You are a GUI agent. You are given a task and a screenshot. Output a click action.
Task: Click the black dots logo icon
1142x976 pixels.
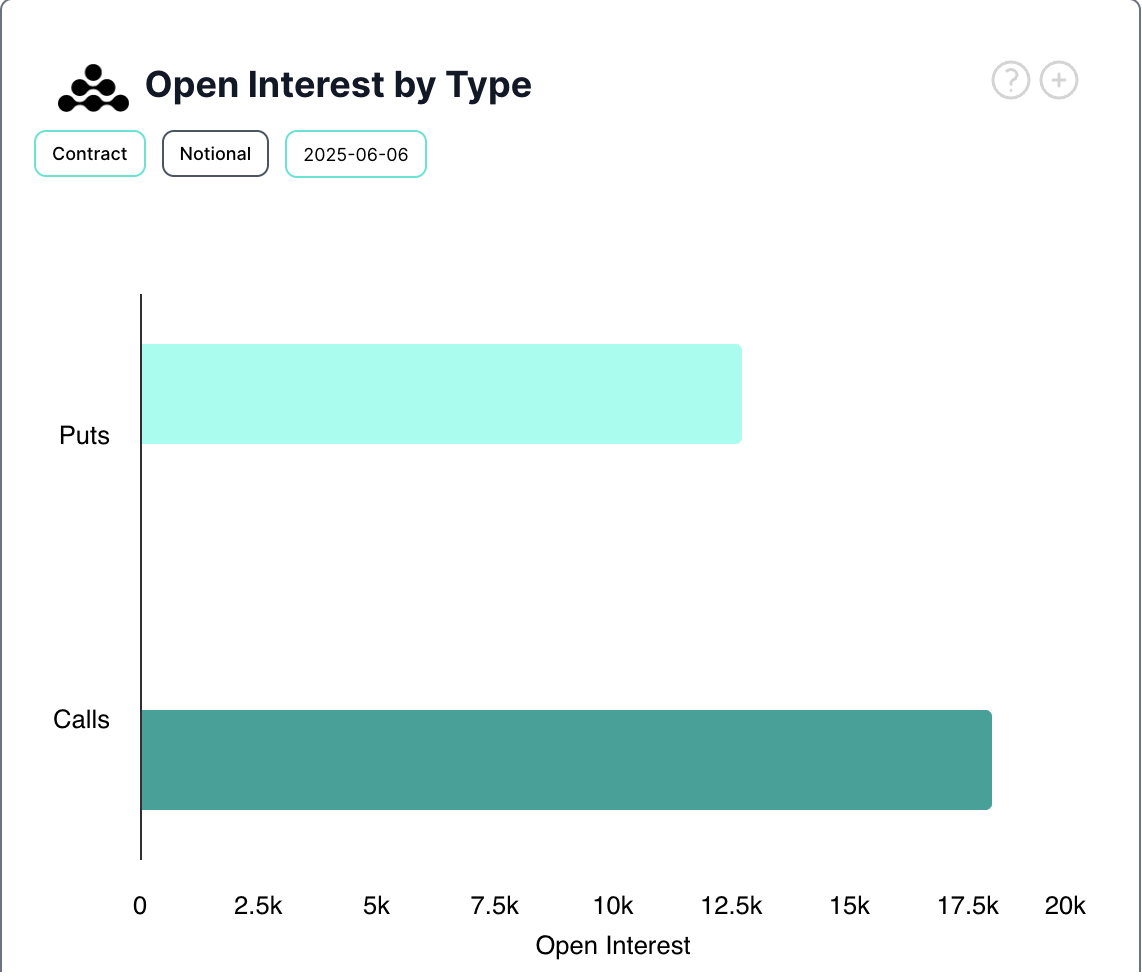point(93,88)
